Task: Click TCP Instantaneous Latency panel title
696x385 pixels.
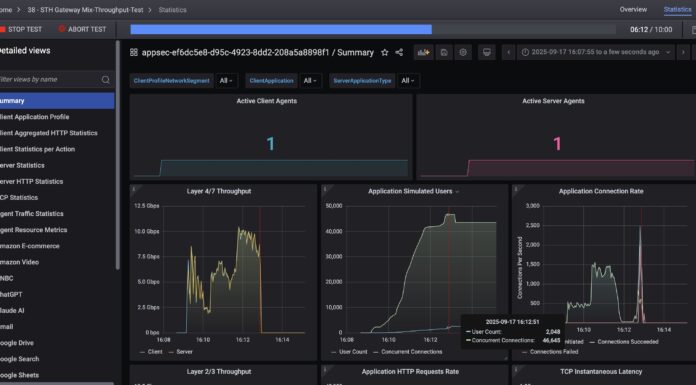Action: click(x=601, y=371)
